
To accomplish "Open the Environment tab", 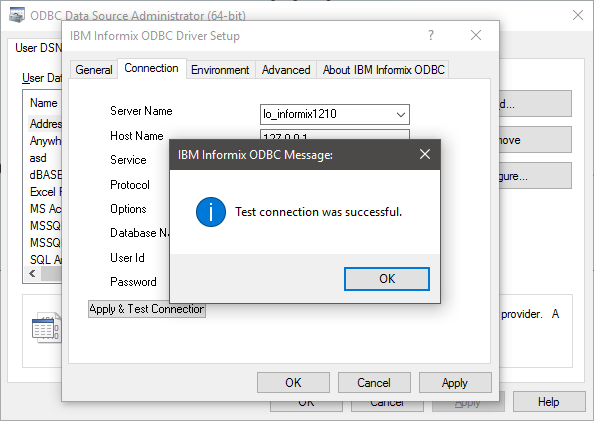I will tap(220, 70).
